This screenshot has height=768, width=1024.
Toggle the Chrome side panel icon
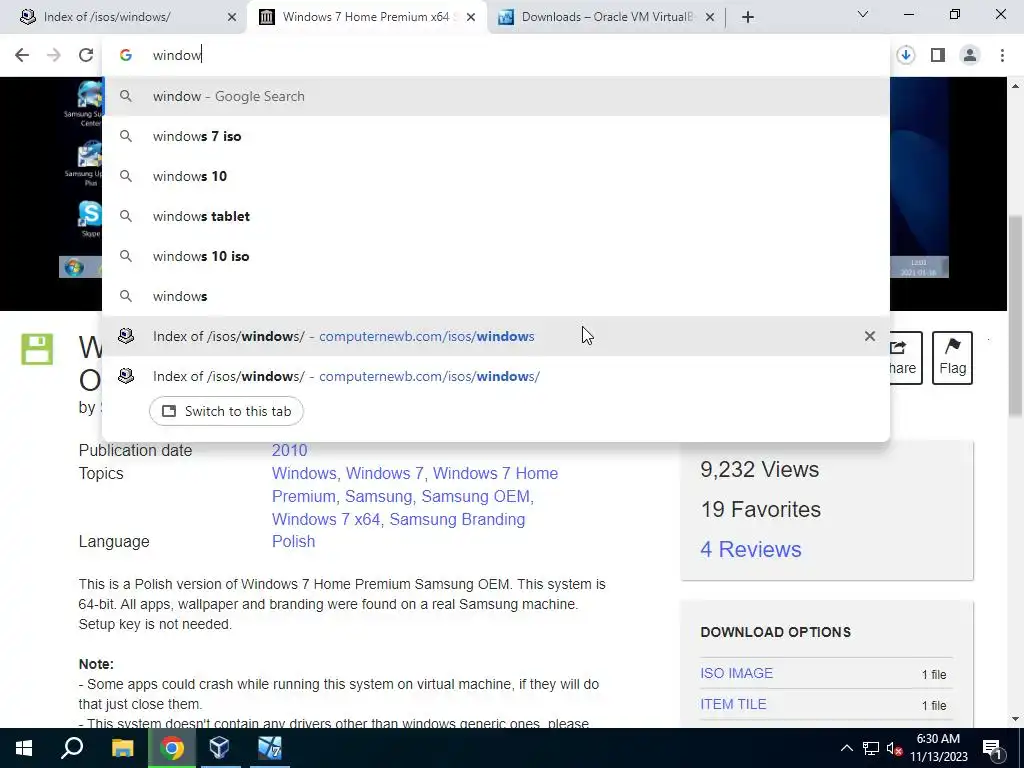[x=938, y=55]
